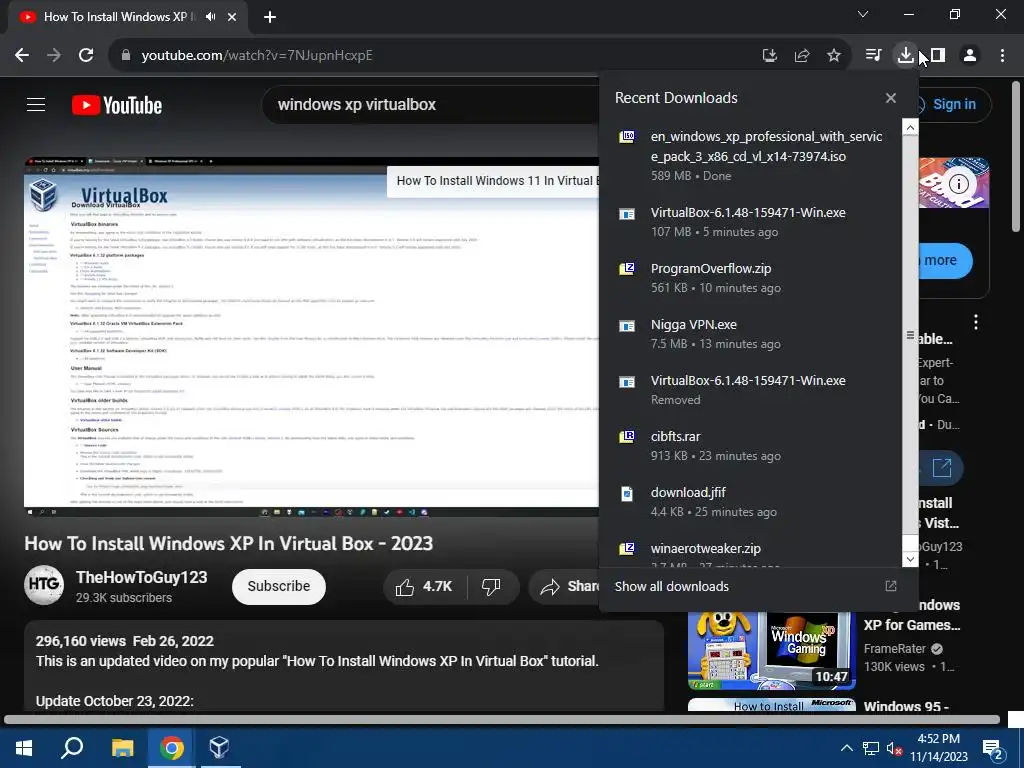Open the How To Install Windows 11 suggested card

point(493,181)
